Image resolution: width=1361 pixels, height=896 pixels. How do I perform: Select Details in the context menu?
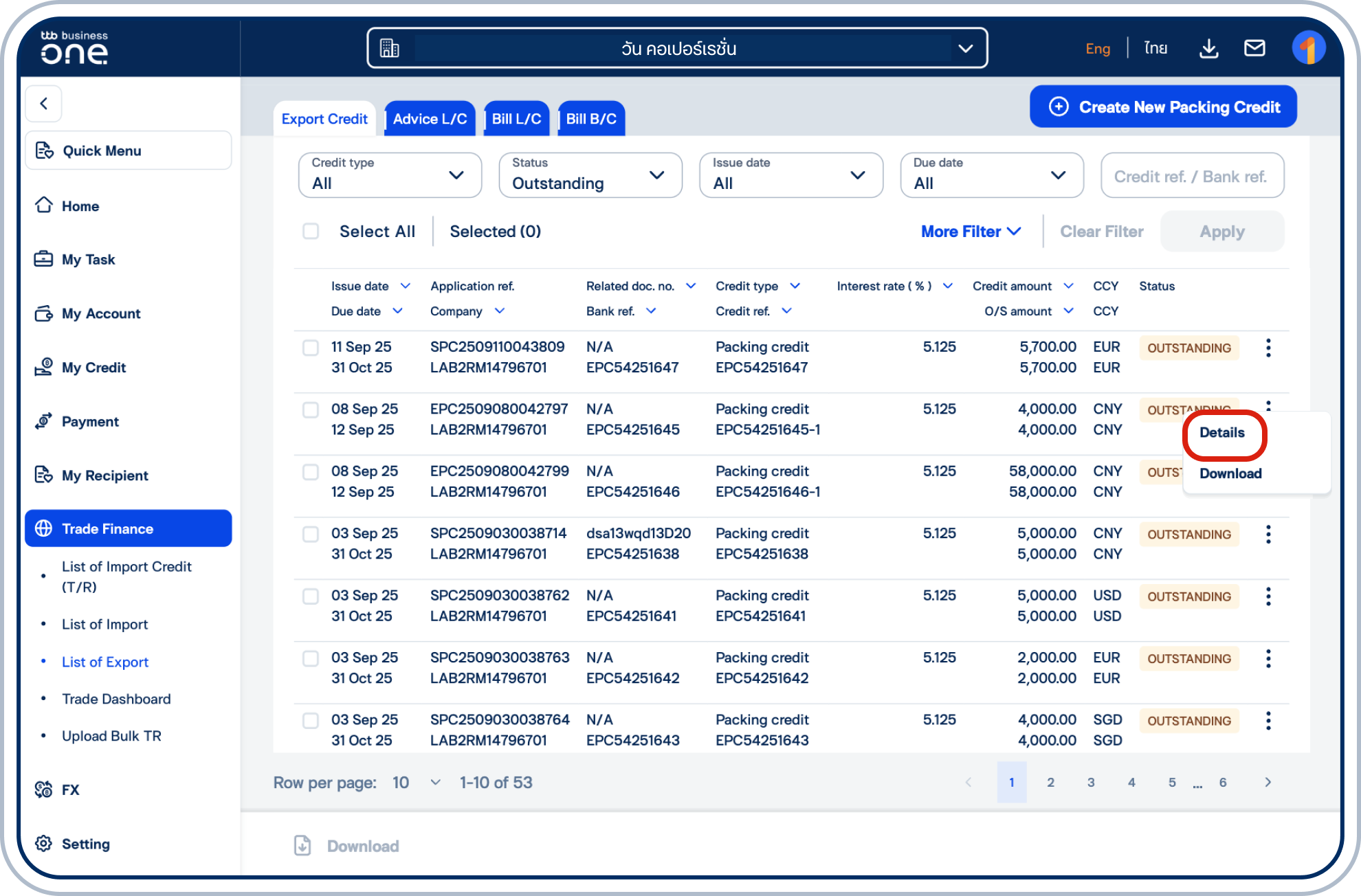click(x=1221, y=433)
